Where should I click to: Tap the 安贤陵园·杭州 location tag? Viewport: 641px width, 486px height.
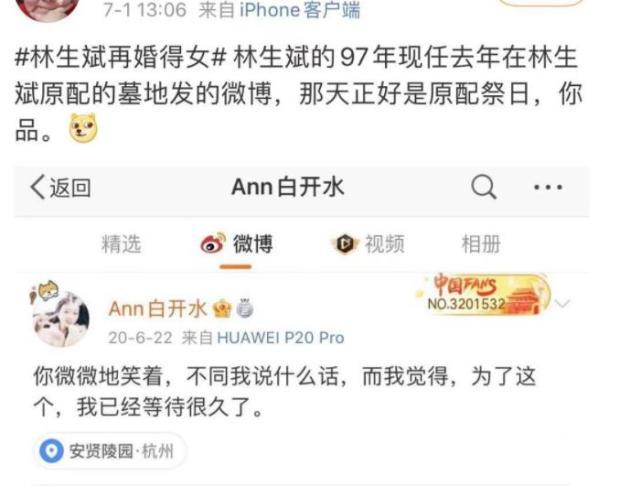point(110,451)
